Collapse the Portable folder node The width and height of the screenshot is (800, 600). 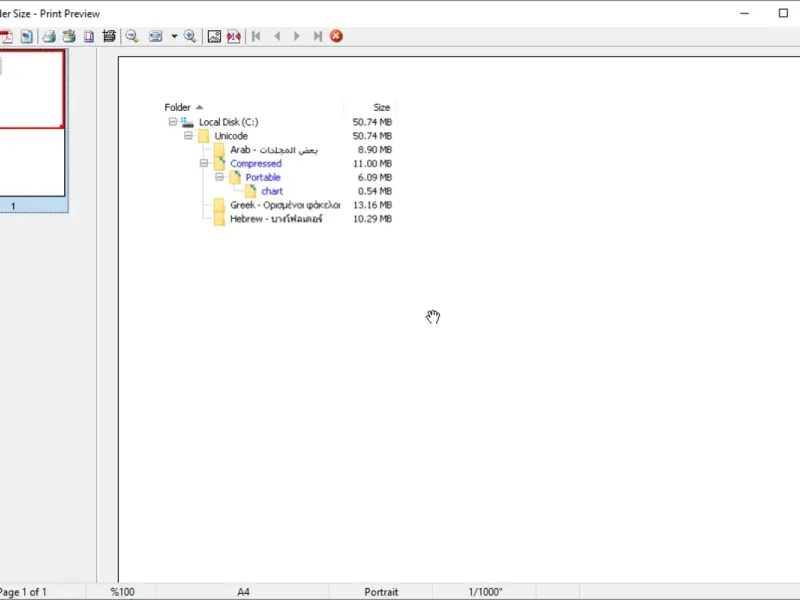pyautogui.click(x=219, y=177)
